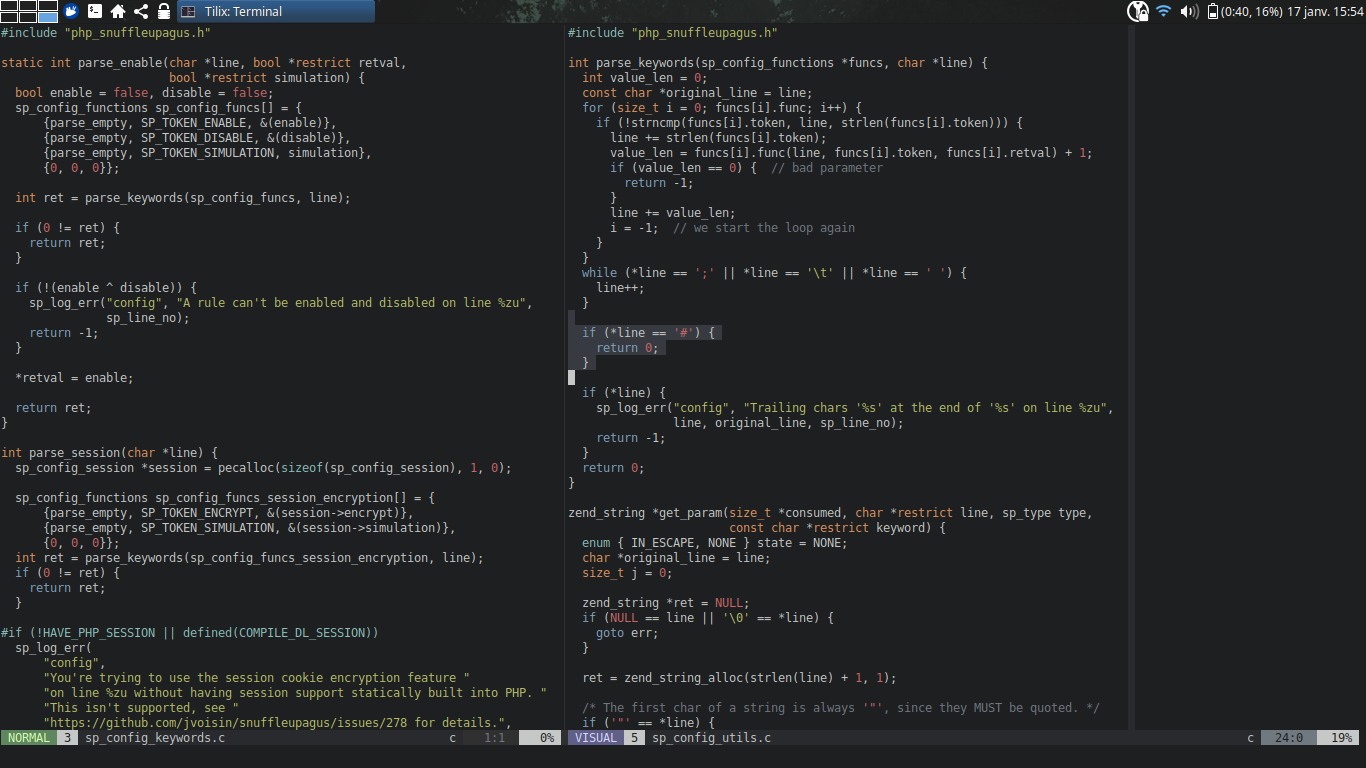The height and width of the screenshot is (768, 1366).
Task: Open the Wi-Fi network indicator
Action: 1163,11
